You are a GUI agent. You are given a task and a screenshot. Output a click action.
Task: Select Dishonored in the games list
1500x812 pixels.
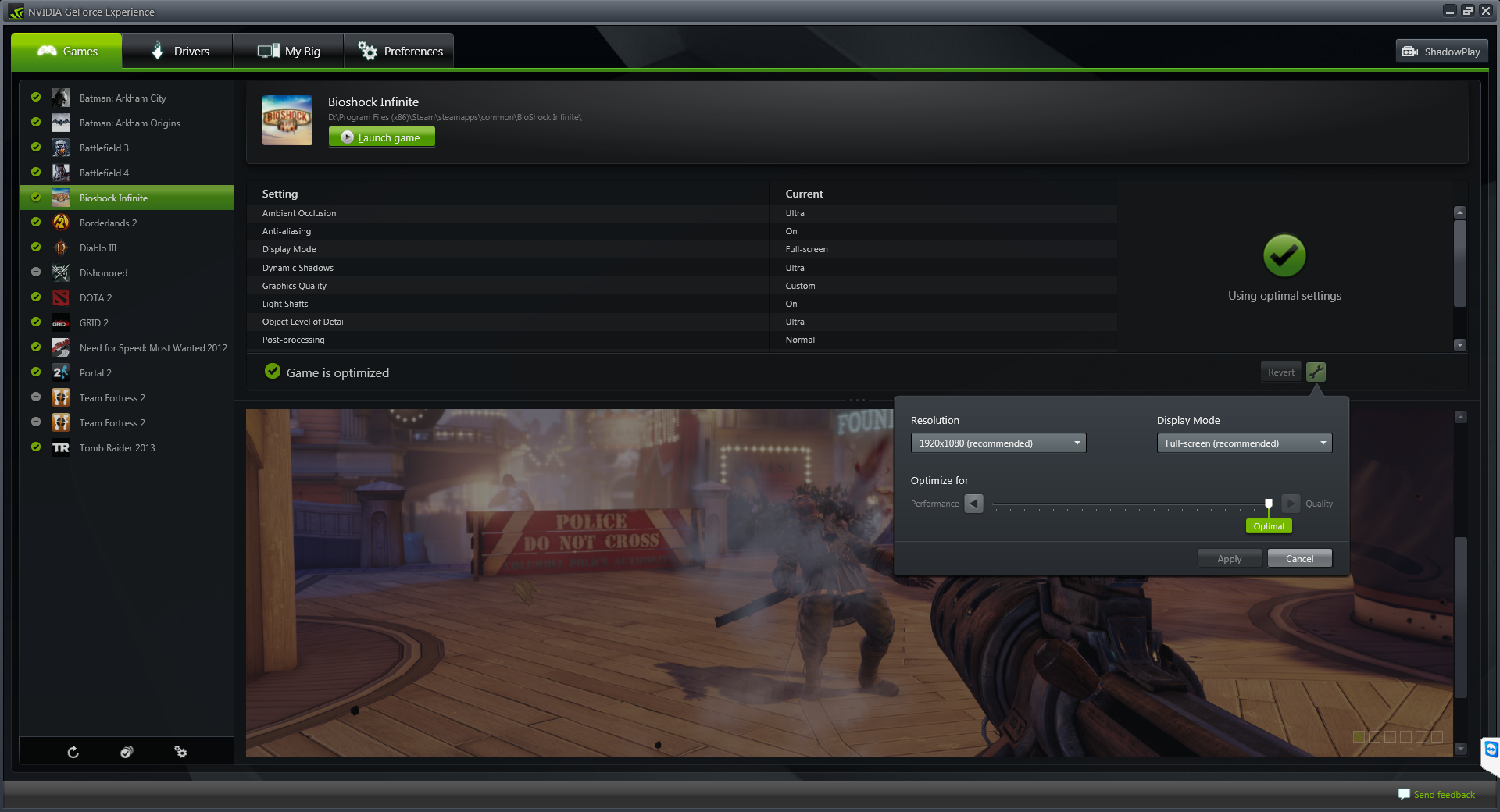coord(103,273)
